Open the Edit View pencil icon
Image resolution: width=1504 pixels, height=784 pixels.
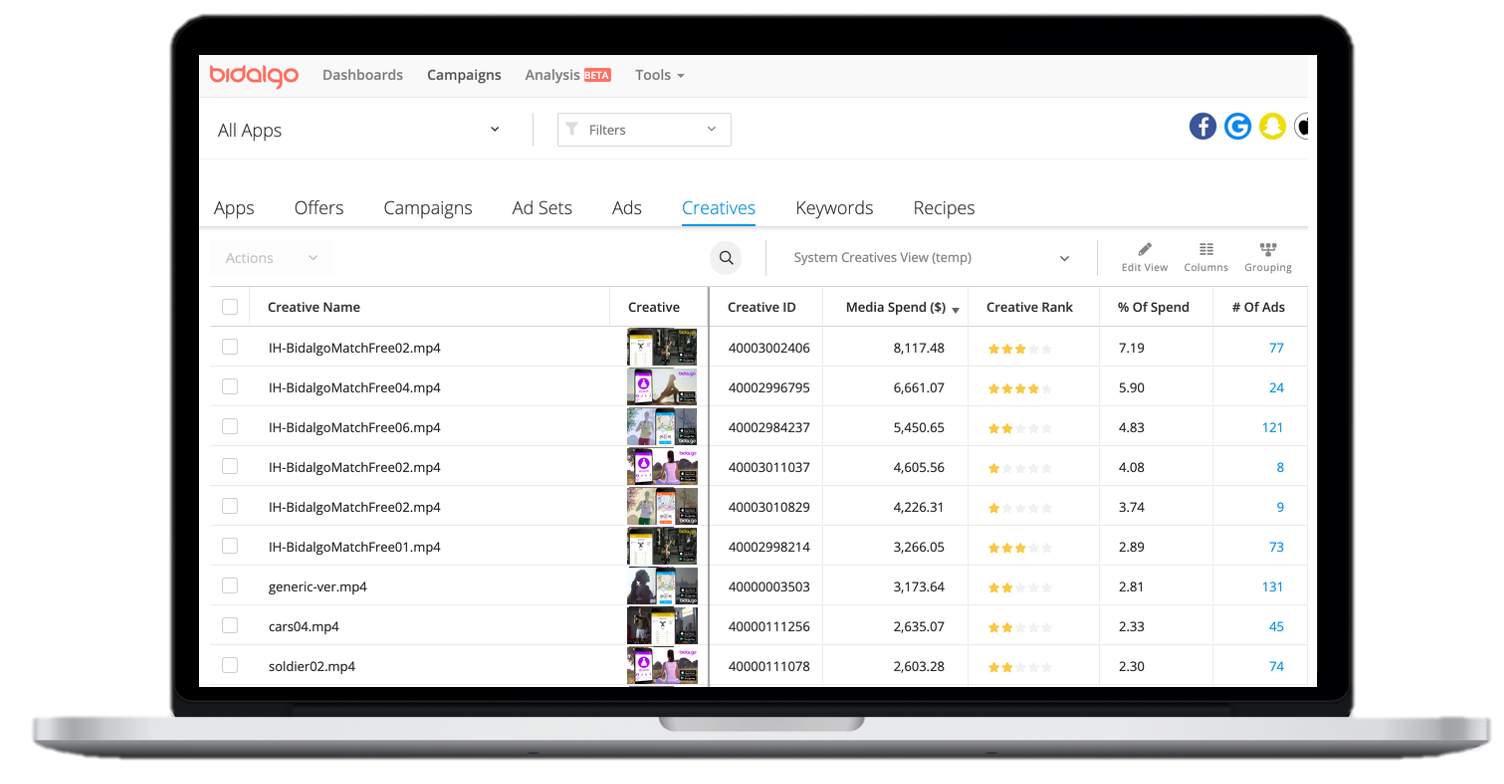tap(1146, 257)
